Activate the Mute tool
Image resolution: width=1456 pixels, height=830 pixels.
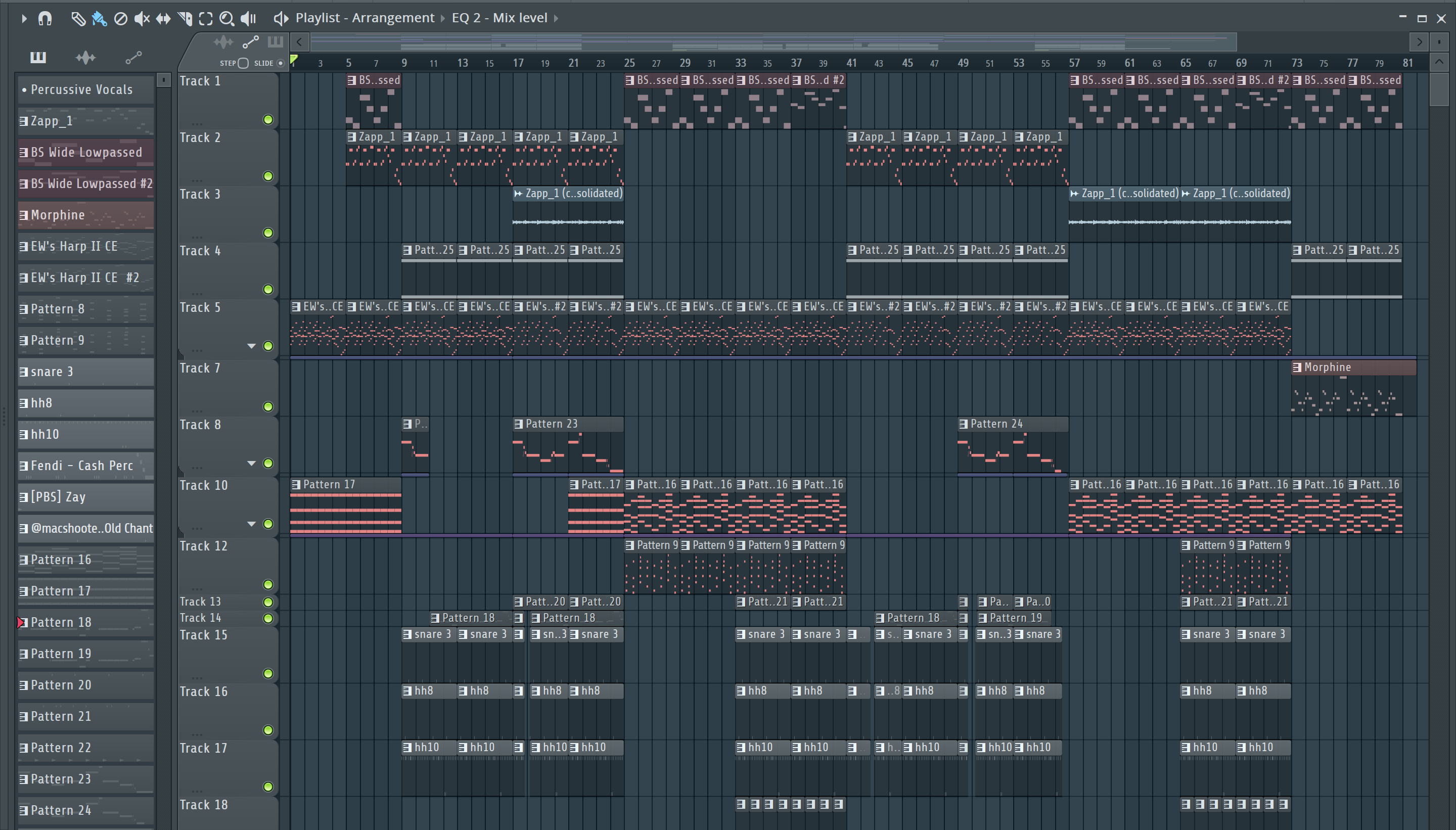click(142, 18)
